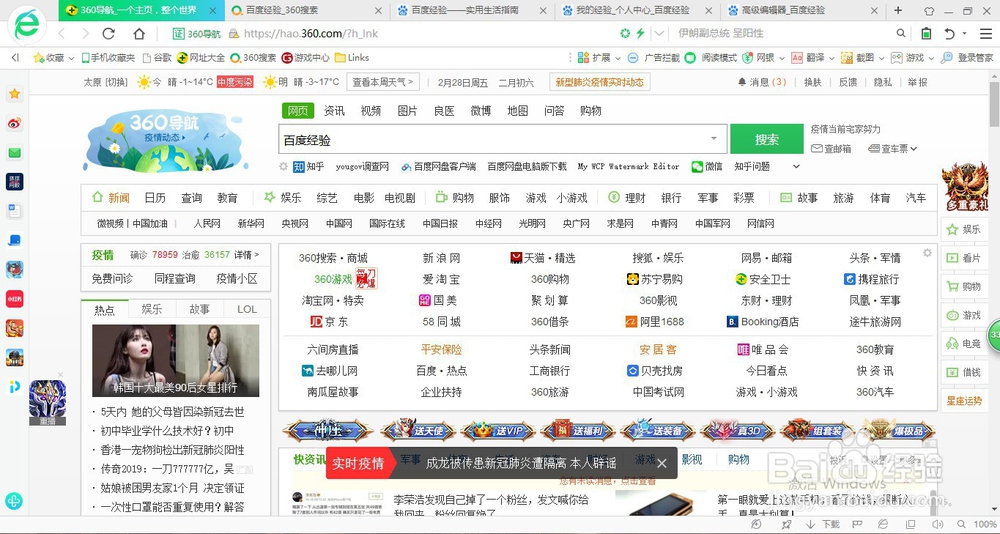Open the browser home page icon
Screen dimensions: 1000x534
pyautogui.click(x=139, y=34)
